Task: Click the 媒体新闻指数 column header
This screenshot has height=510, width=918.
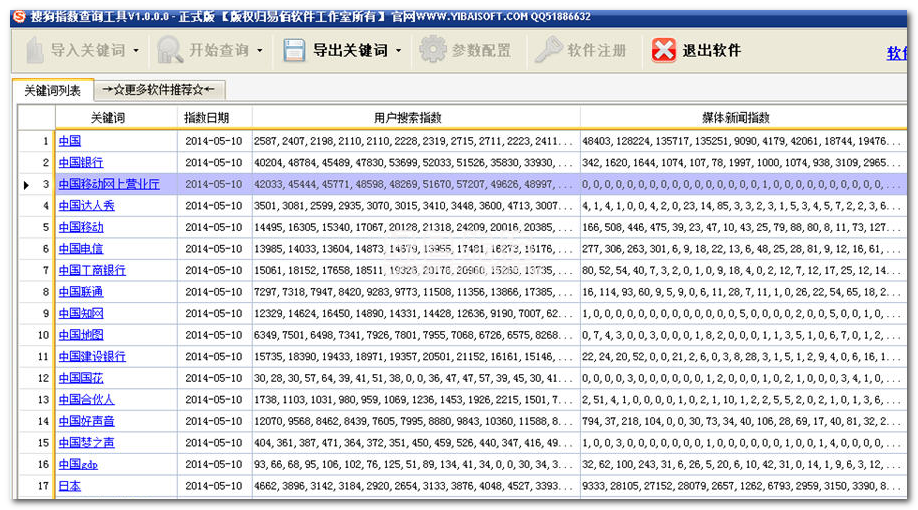Action: click(744, 118)
